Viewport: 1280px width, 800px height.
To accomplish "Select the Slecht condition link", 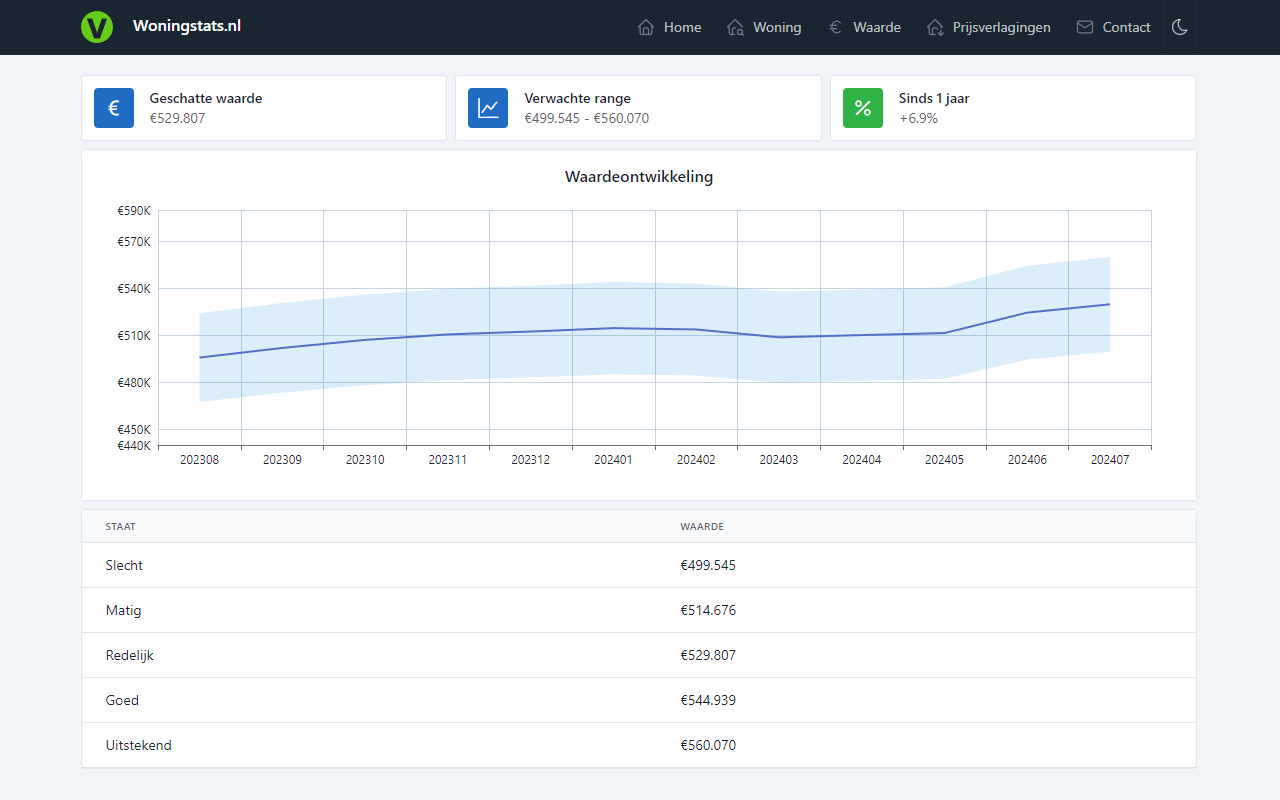I will point(123,565).
